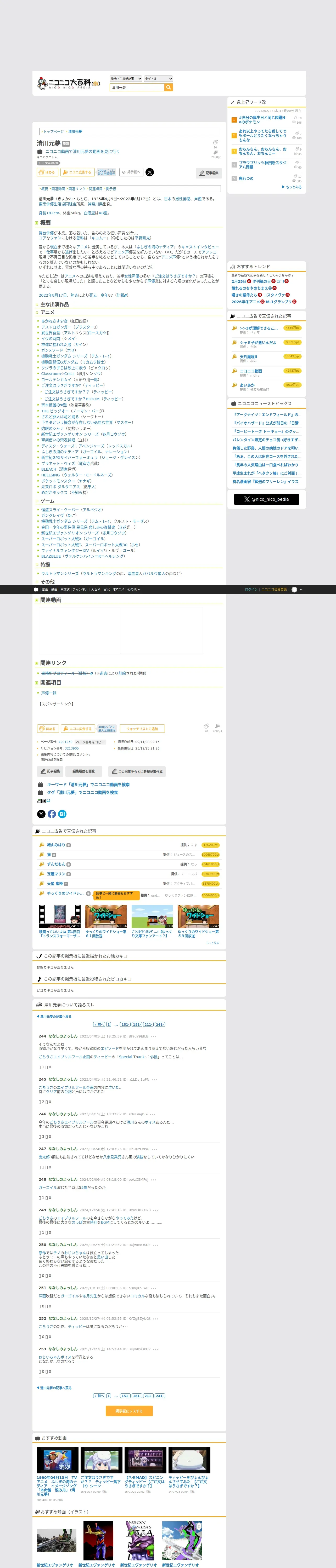
Task: Click TV icon beside タグ search link
Action: click(x=40, y=793)
